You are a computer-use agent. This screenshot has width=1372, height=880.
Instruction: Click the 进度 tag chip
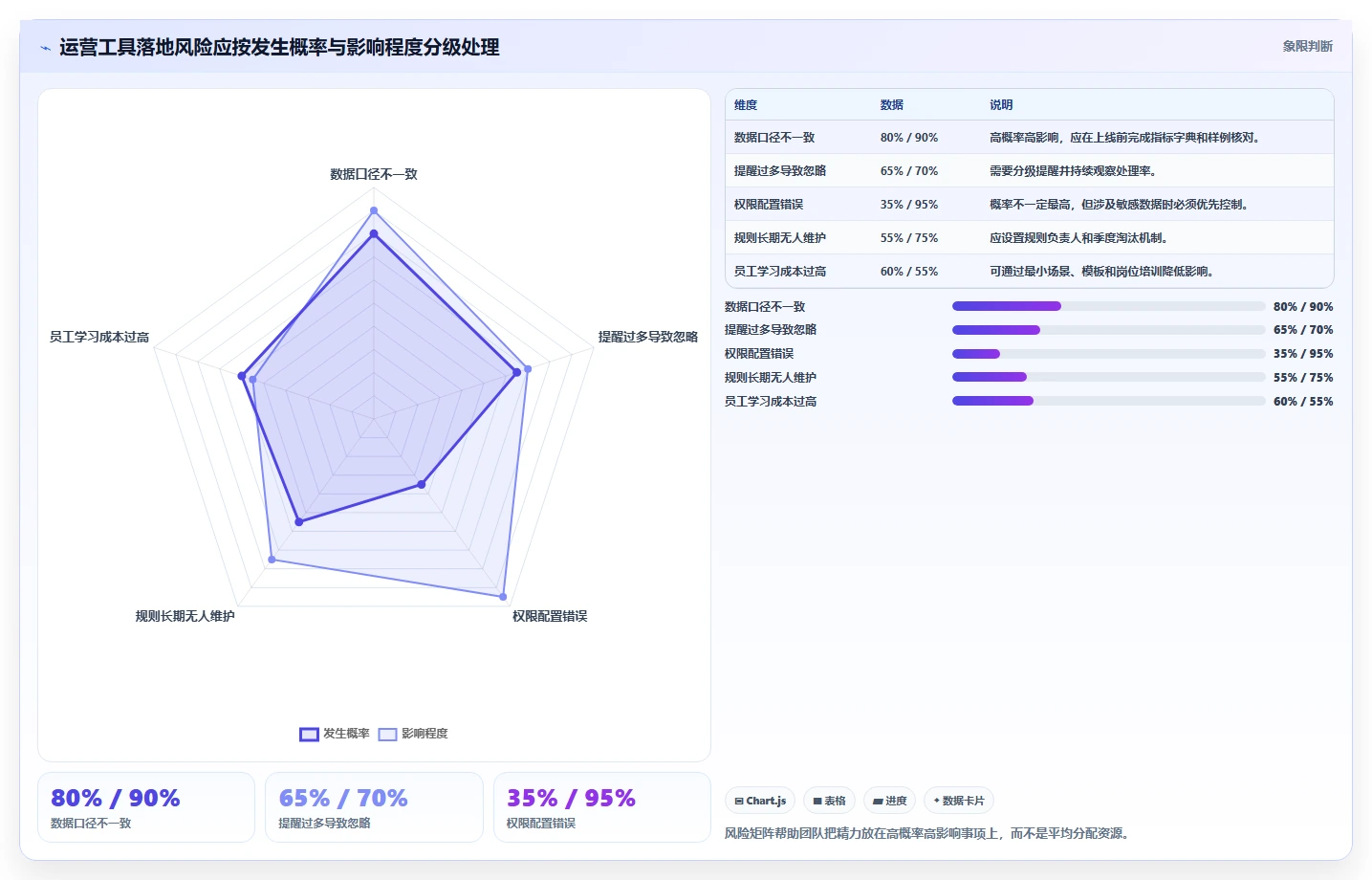(889, 801)
